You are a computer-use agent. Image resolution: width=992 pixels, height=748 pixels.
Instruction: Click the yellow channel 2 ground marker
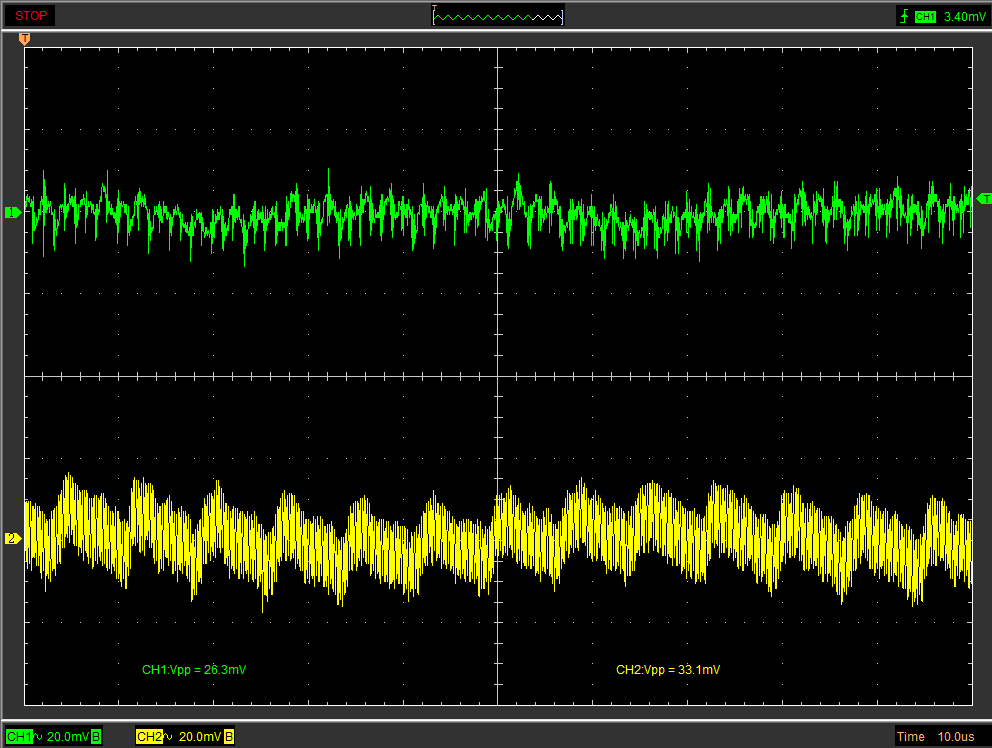(x=13, y=538)
